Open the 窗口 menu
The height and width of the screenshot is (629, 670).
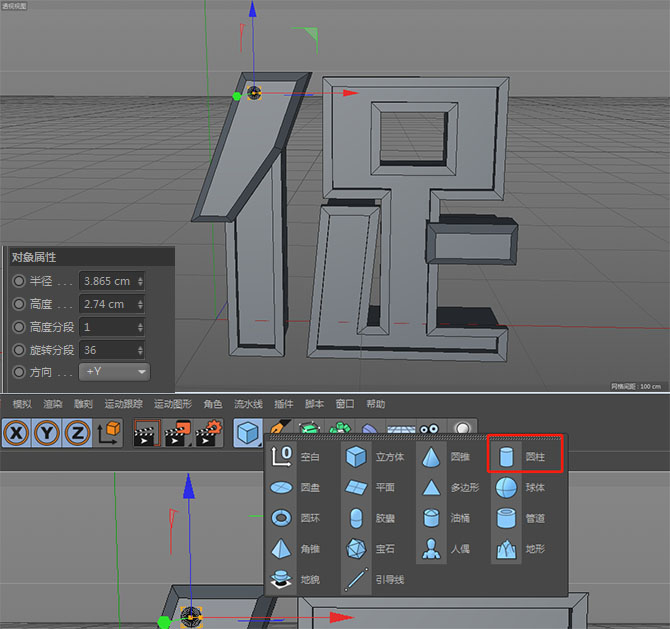tap(345, 404)
